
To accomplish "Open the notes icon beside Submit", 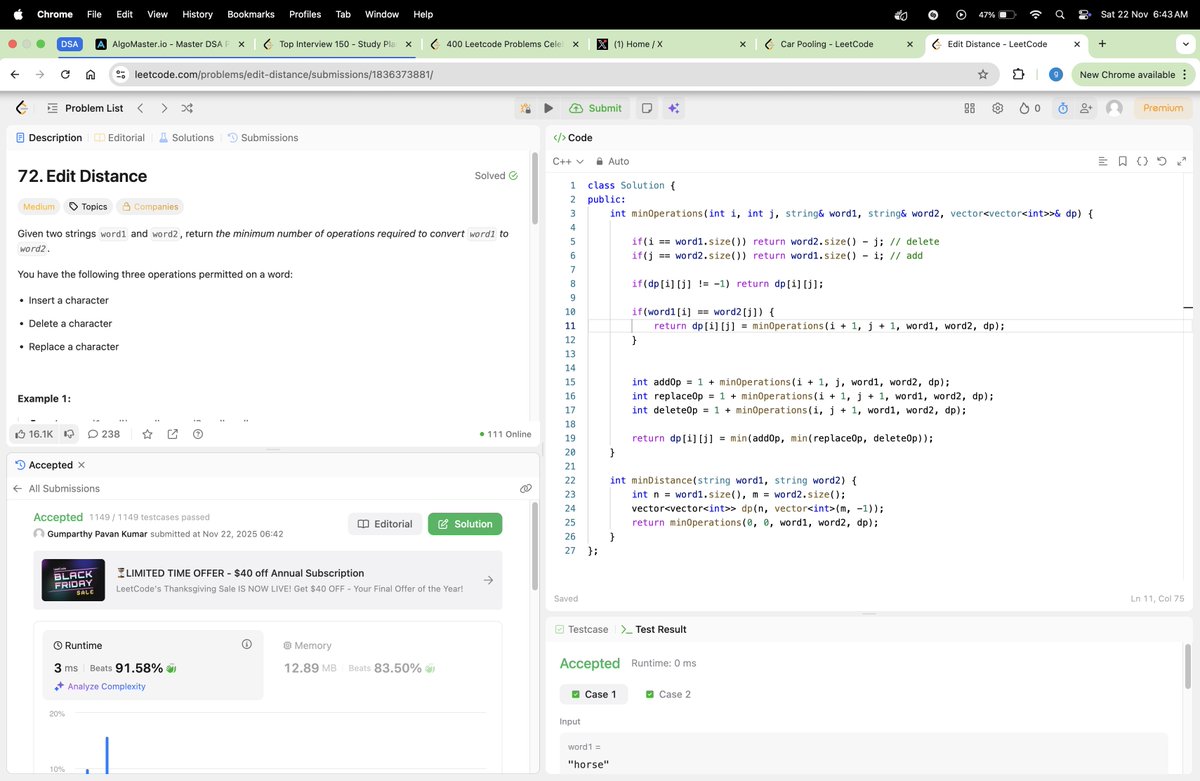I will (x=647, y=108).
